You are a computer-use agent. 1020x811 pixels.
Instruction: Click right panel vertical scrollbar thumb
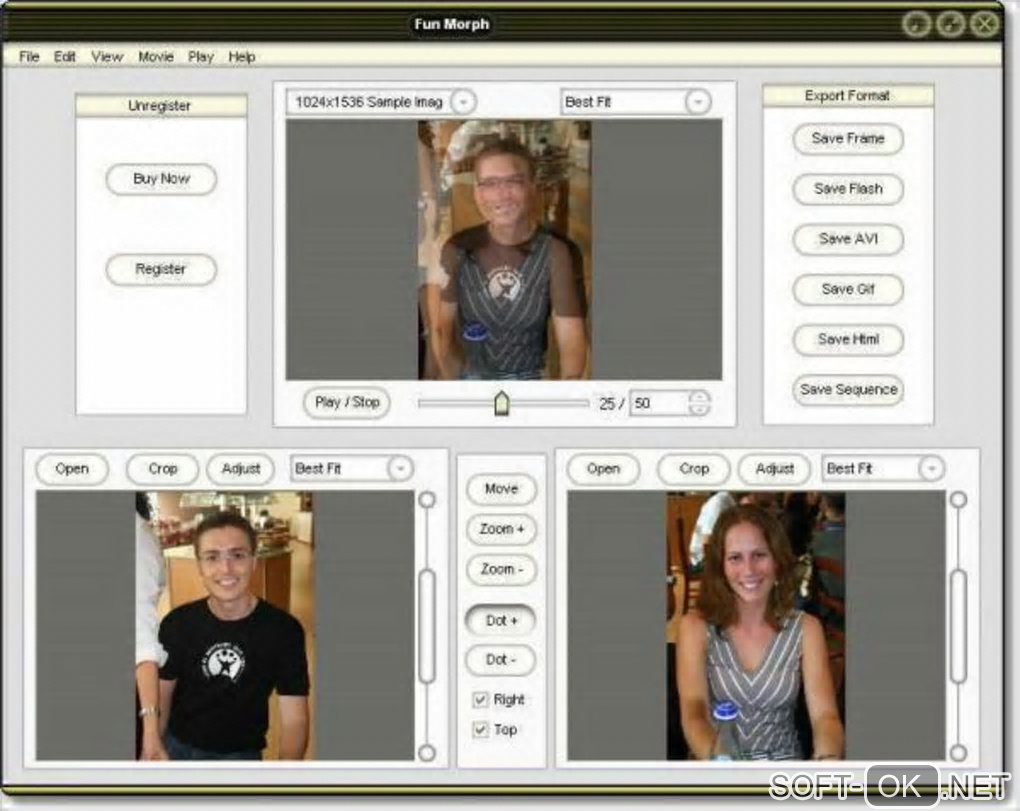pos(958,626)
